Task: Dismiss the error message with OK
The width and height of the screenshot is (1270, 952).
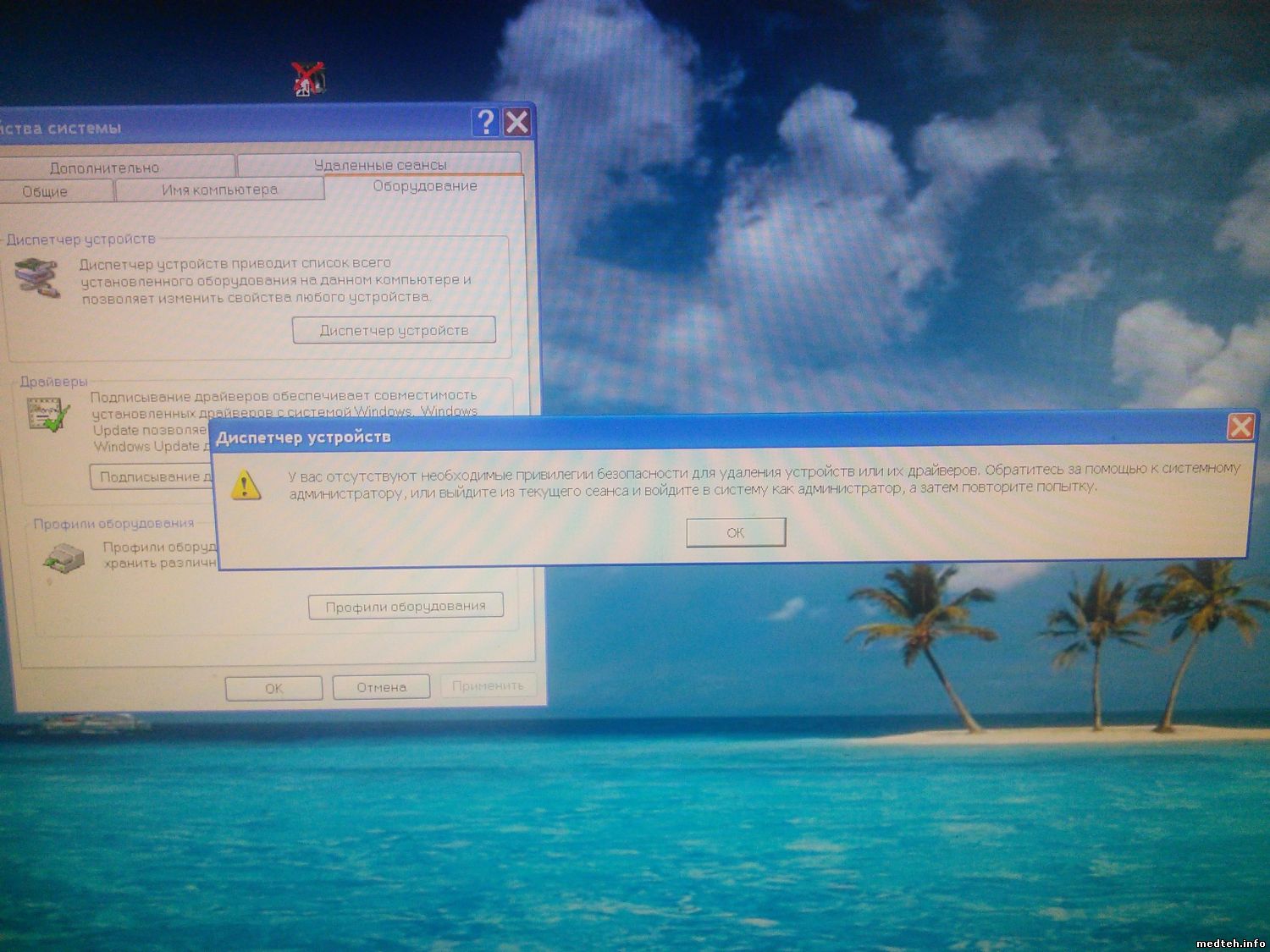Action: [736, 532]
